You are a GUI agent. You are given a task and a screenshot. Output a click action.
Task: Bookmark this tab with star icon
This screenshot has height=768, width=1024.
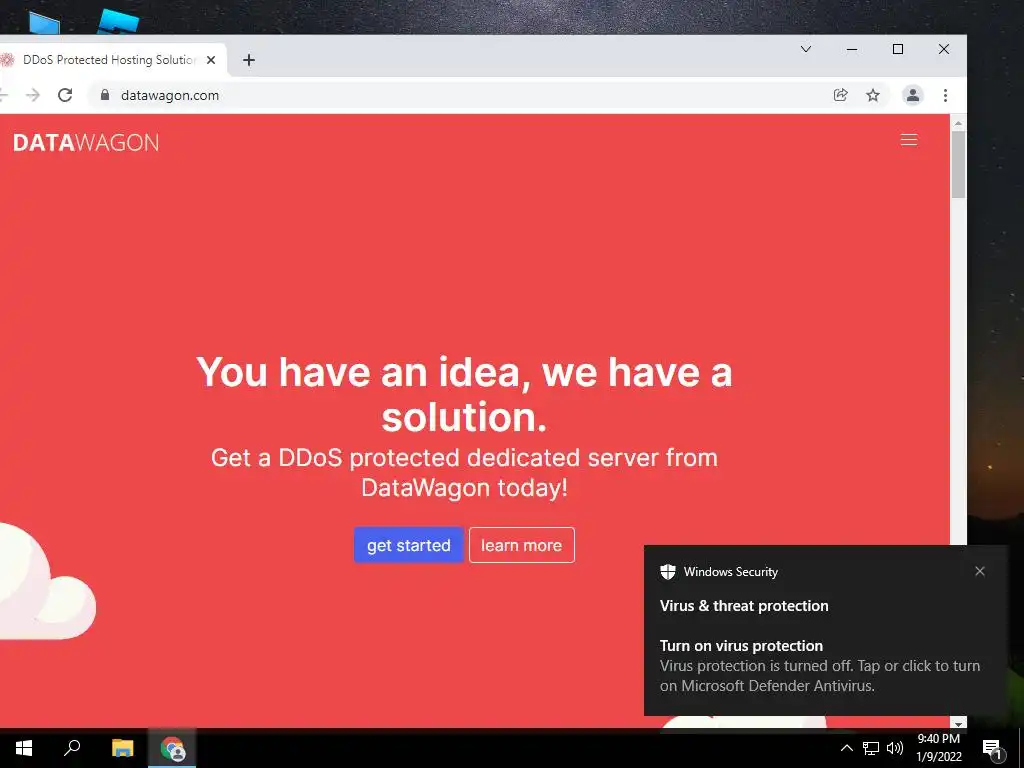coord(872,95)
